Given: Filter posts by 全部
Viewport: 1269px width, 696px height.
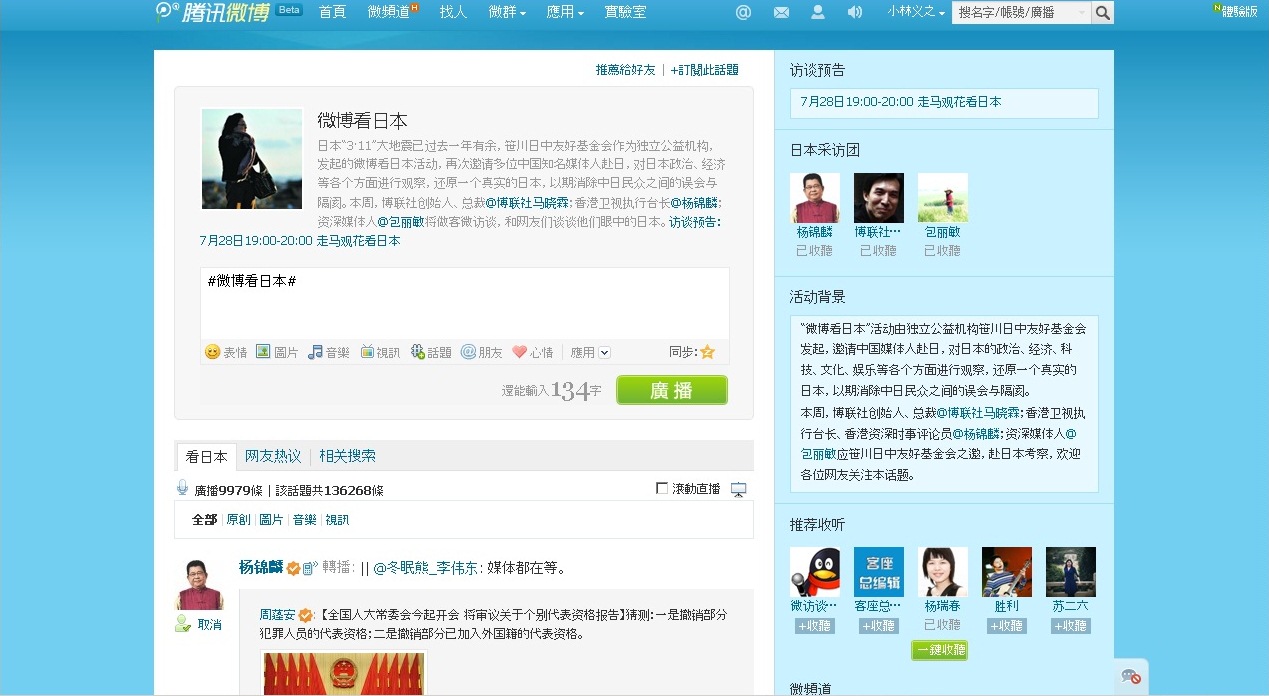Looking at the screenshot, I should pyautogui.click(x=204, y=520).
